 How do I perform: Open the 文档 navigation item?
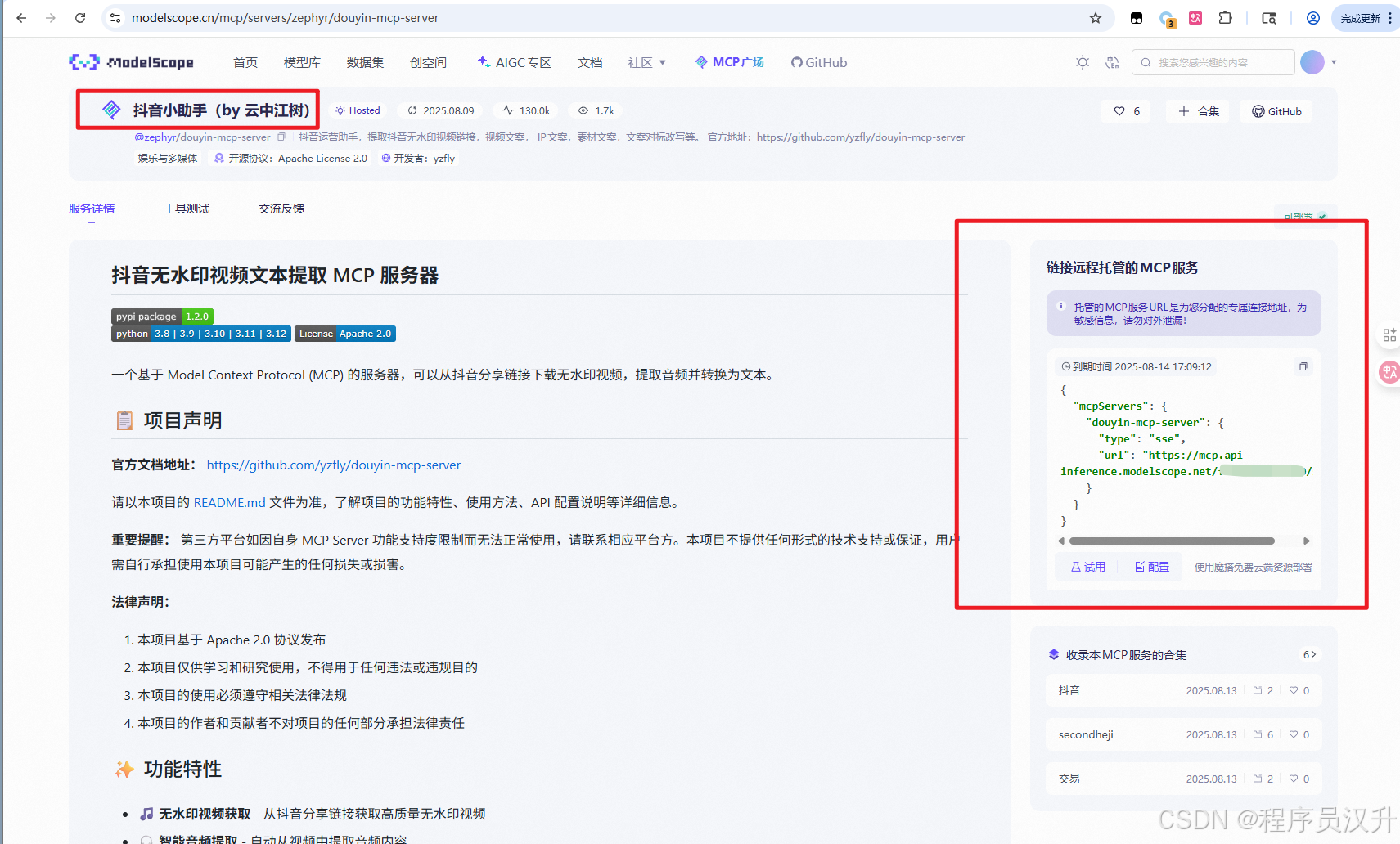point(590,62)
